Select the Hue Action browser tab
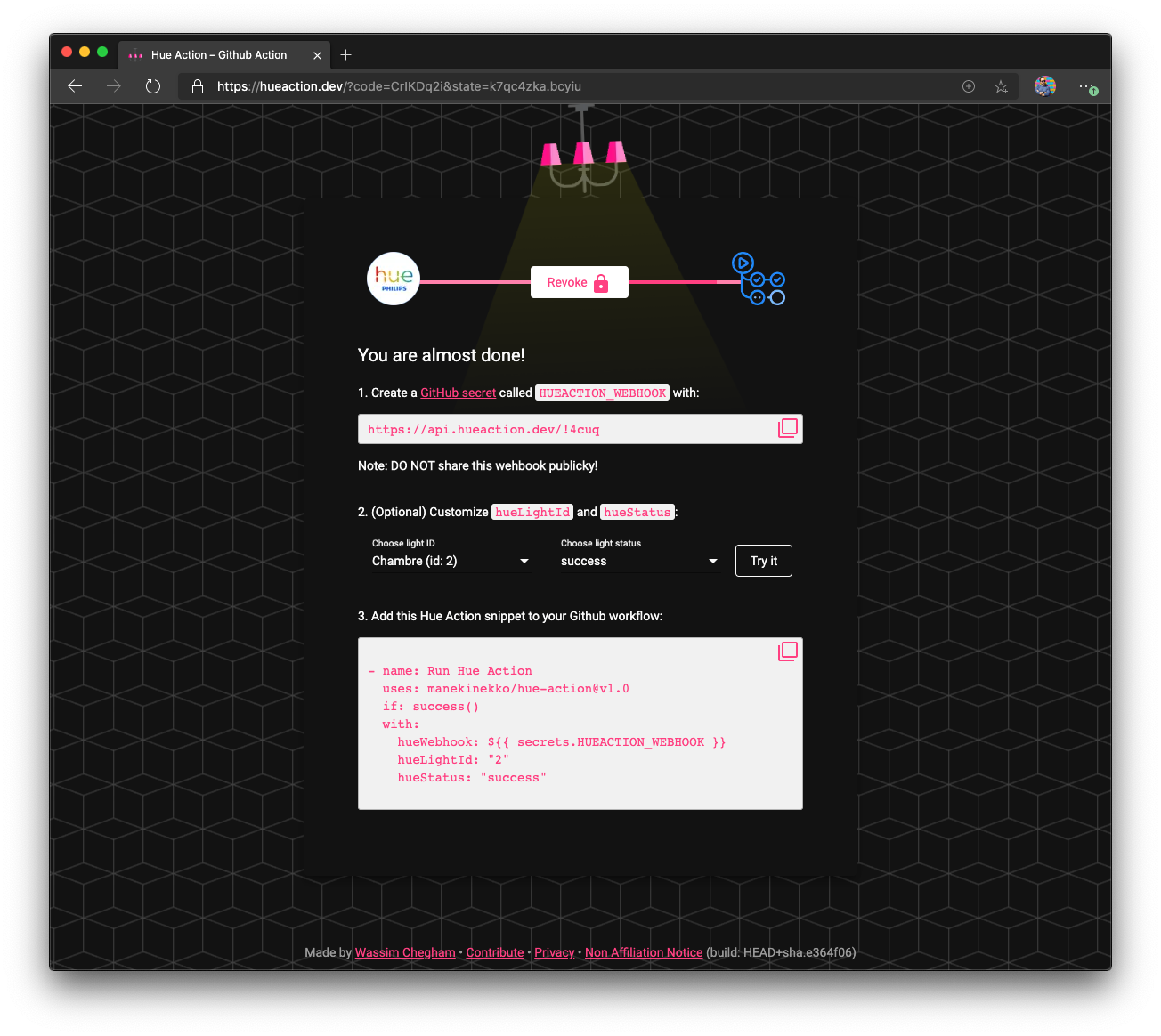The width and height of the screenshot is (1161, 1036). tap(219, 55)
